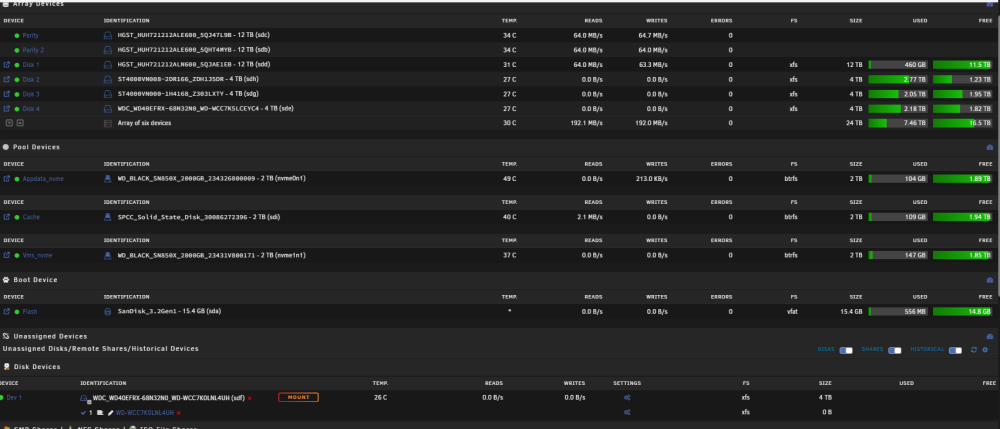1000x429 pixels.
Task: Click pencil icon to rename WD-WCC7K0LNL4UH partition
Action: (110, 412)
